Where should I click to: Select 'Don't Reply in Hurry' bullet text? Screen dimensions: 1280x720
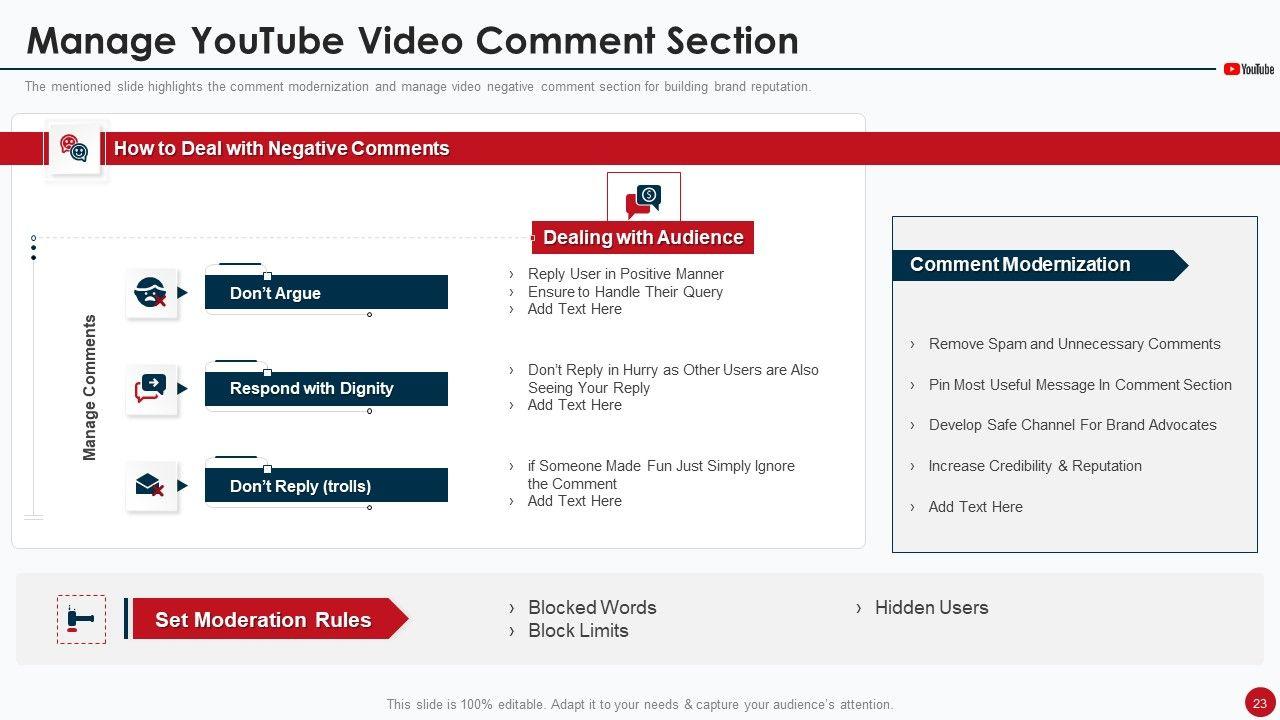(673, 379)
